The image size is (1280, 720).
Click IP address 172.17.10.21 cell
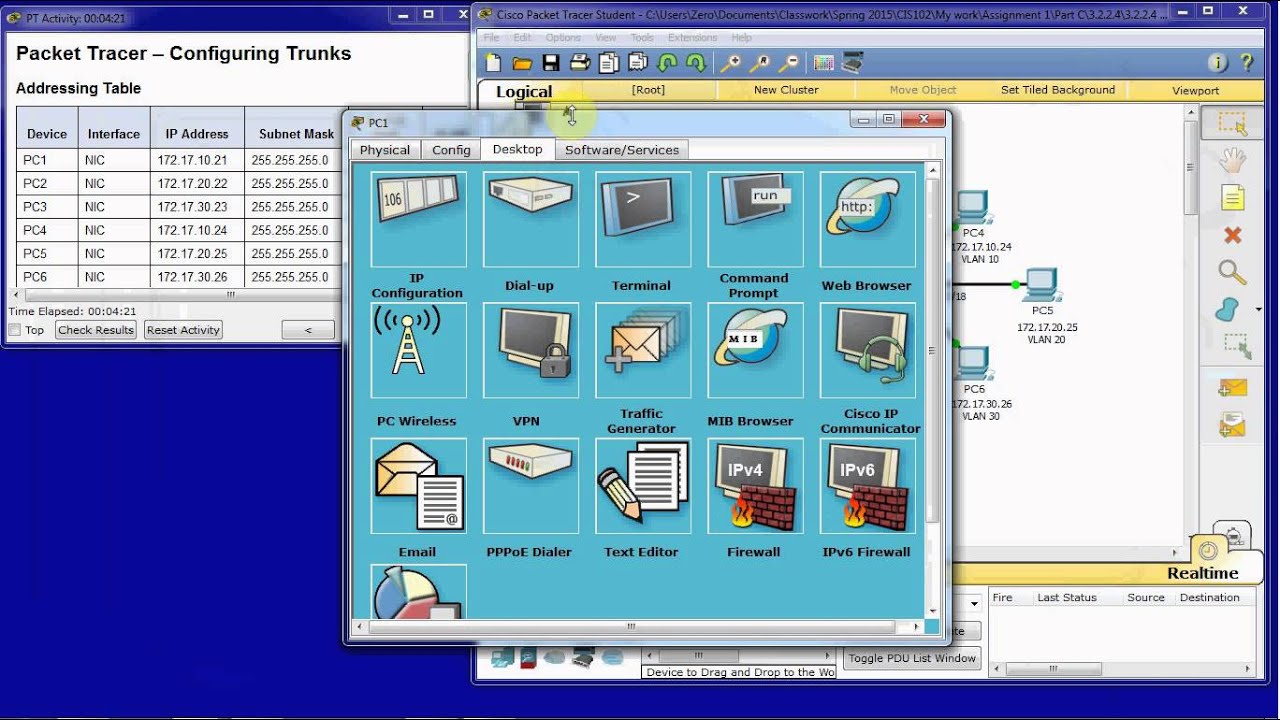point(197,160)
